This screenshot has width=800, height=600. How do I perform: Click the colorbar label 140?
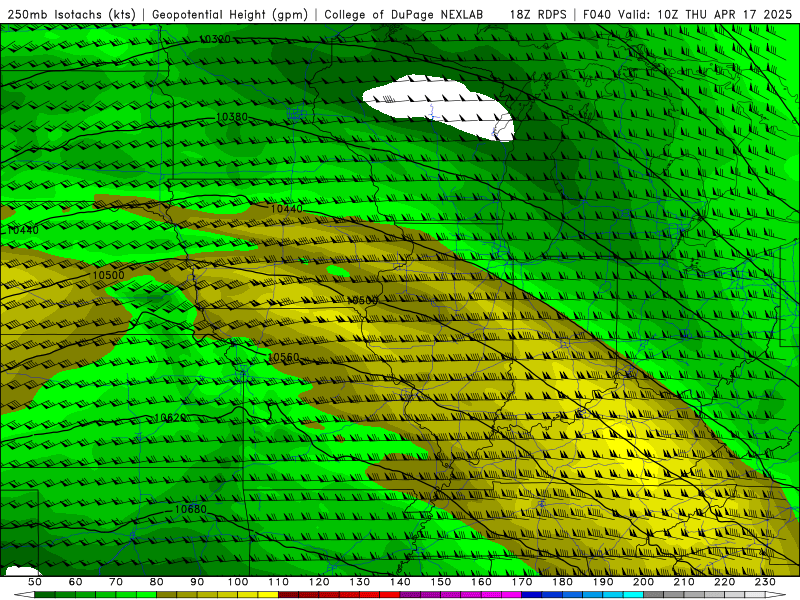tap(400, 582)
